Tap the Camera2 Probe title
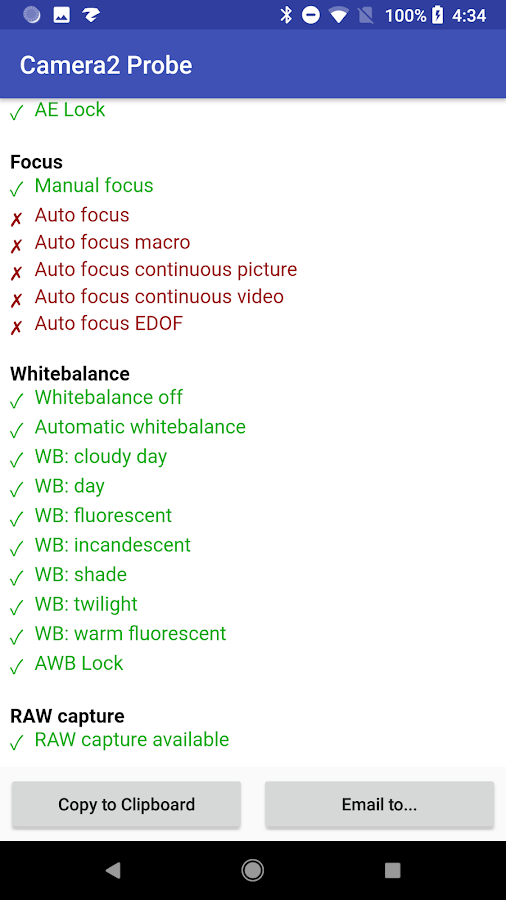 click(106, 65)
